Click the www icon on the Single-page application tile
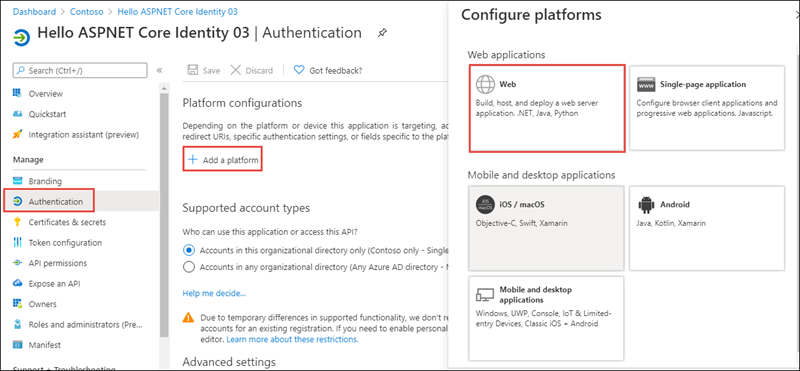The height and width of the screenshot is (371, 800). (646, 85)
